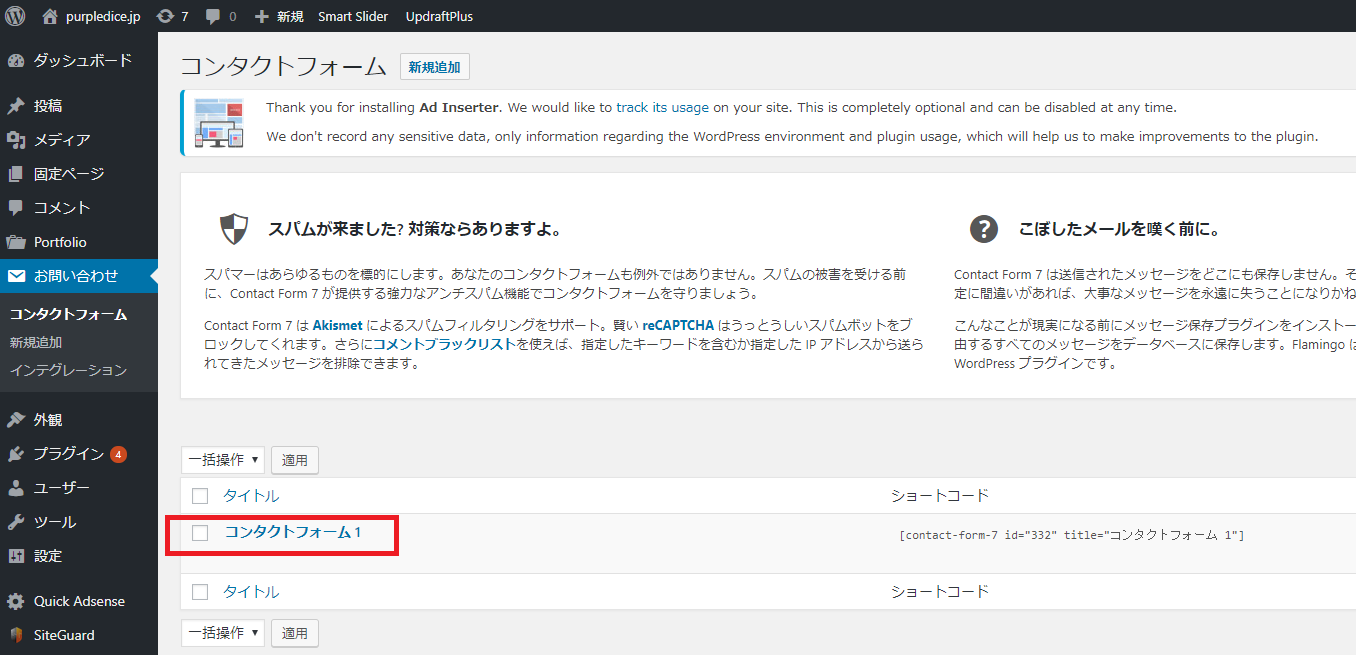Screen dimensions: 1356x655
Task: Open the updates icon showing 7
Action: click(165, 16)
